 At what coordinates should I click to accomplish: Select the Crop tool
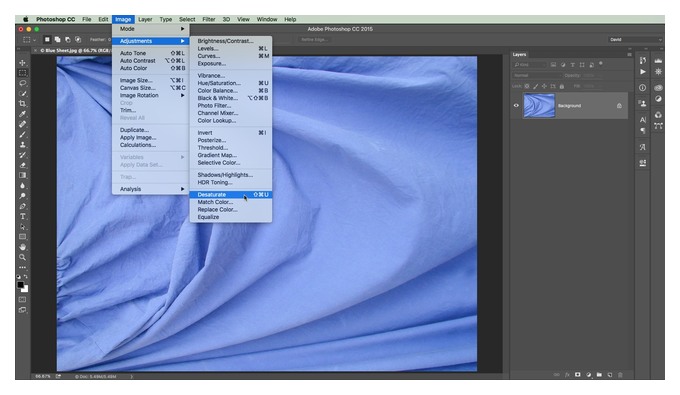[23, 104]
